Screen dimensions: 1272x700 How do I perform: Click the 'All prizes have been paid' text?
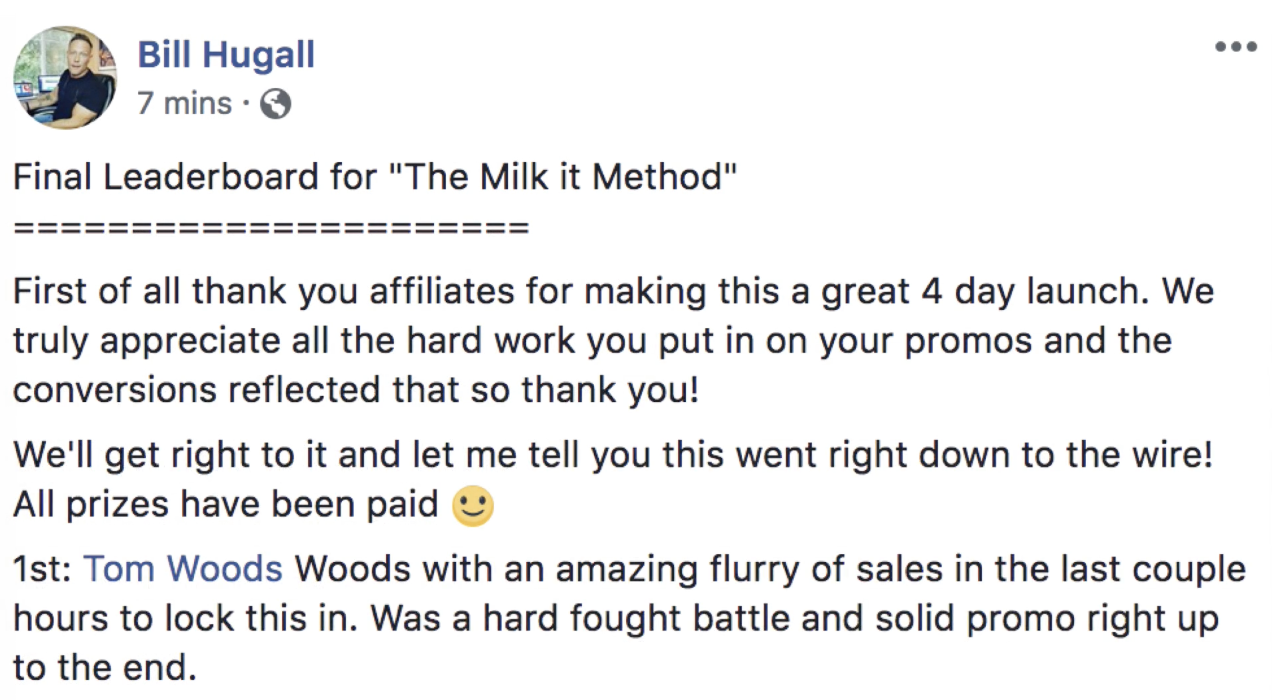coord(226,505)
